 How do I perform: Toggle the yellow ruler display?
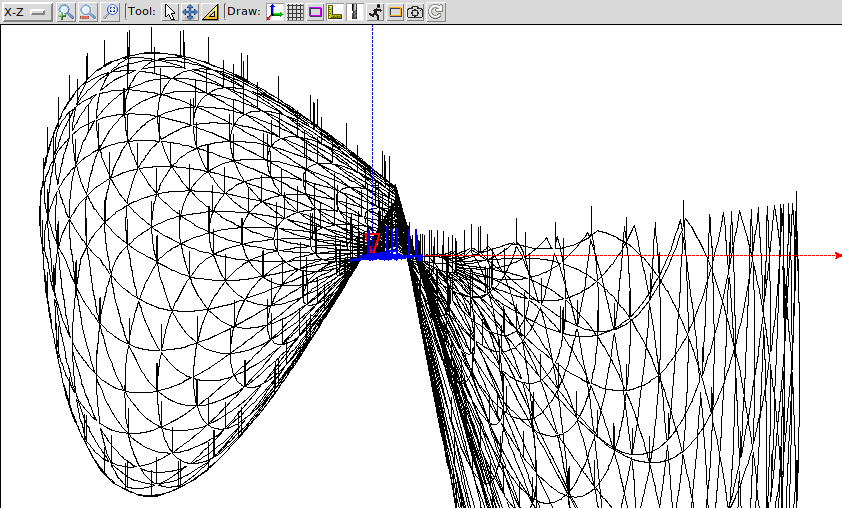click(335, 12)
